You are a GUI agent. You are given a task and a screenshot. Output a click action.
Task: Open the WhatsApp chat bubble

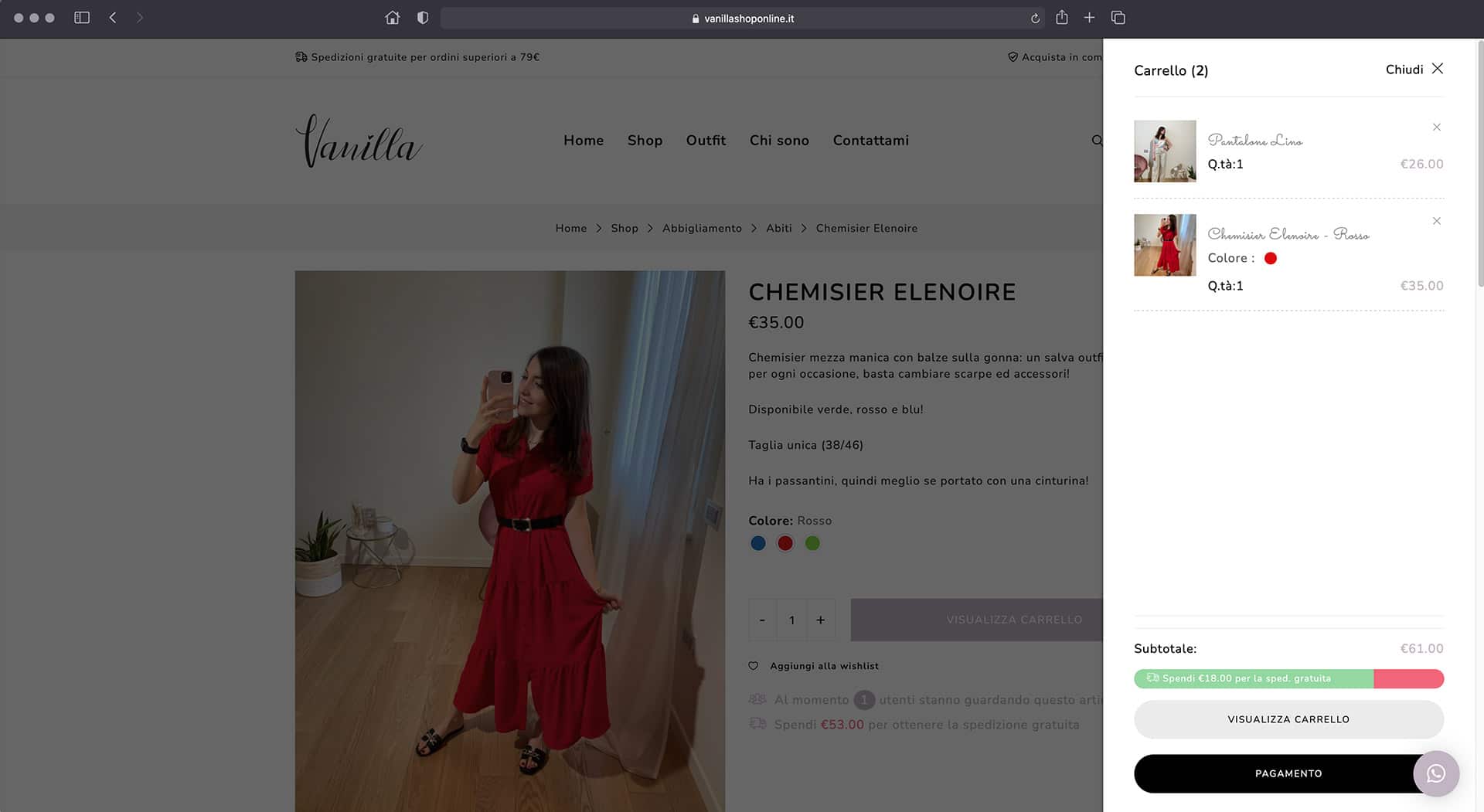[x=1436, y=773]
